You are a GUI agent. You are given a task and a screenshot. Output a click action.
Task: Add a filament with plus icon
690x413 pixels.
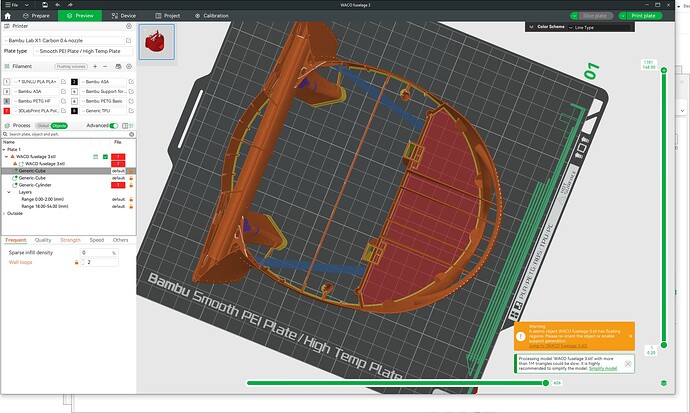95,66
